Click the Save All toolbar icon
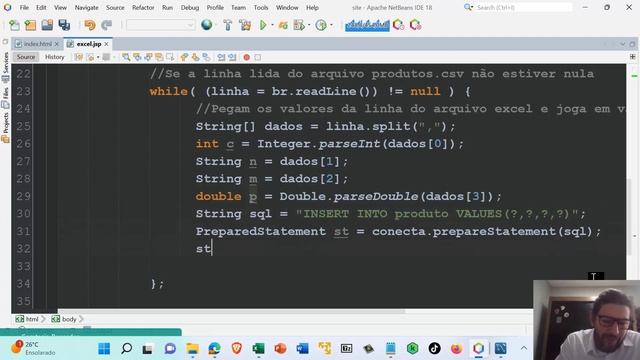The image size is (640, 360). pos(64,25)
